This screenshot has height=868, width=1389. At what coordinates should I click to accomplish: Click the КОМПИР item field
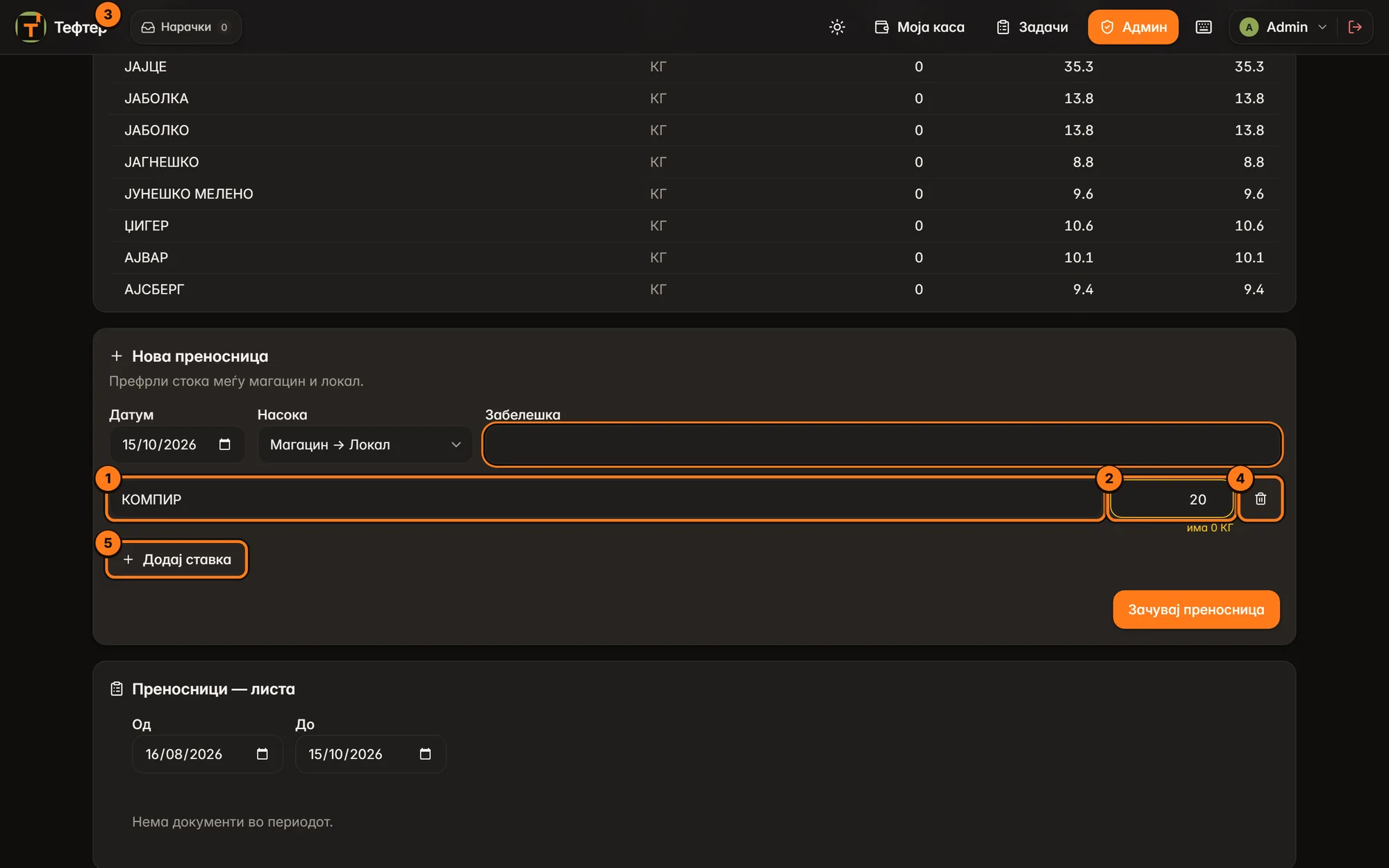605,499
